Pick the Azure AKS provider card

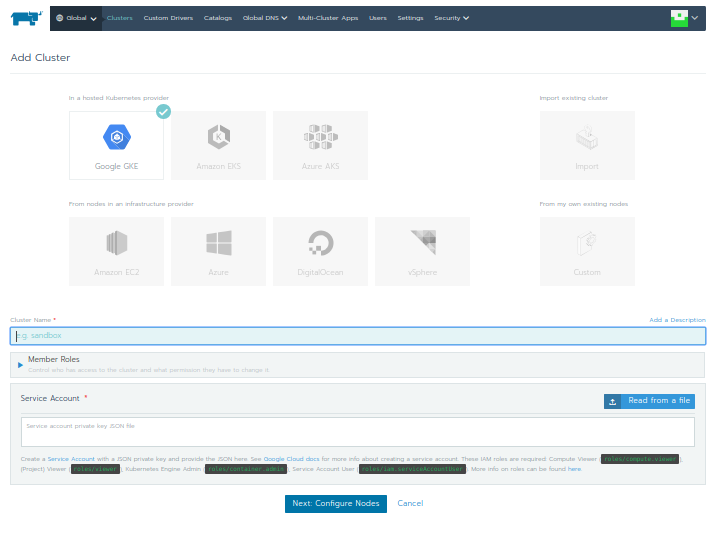[321, 146]
